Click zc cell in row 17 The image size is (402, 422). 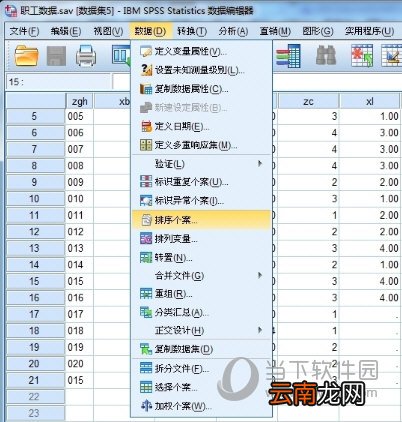tap(308, 314)
